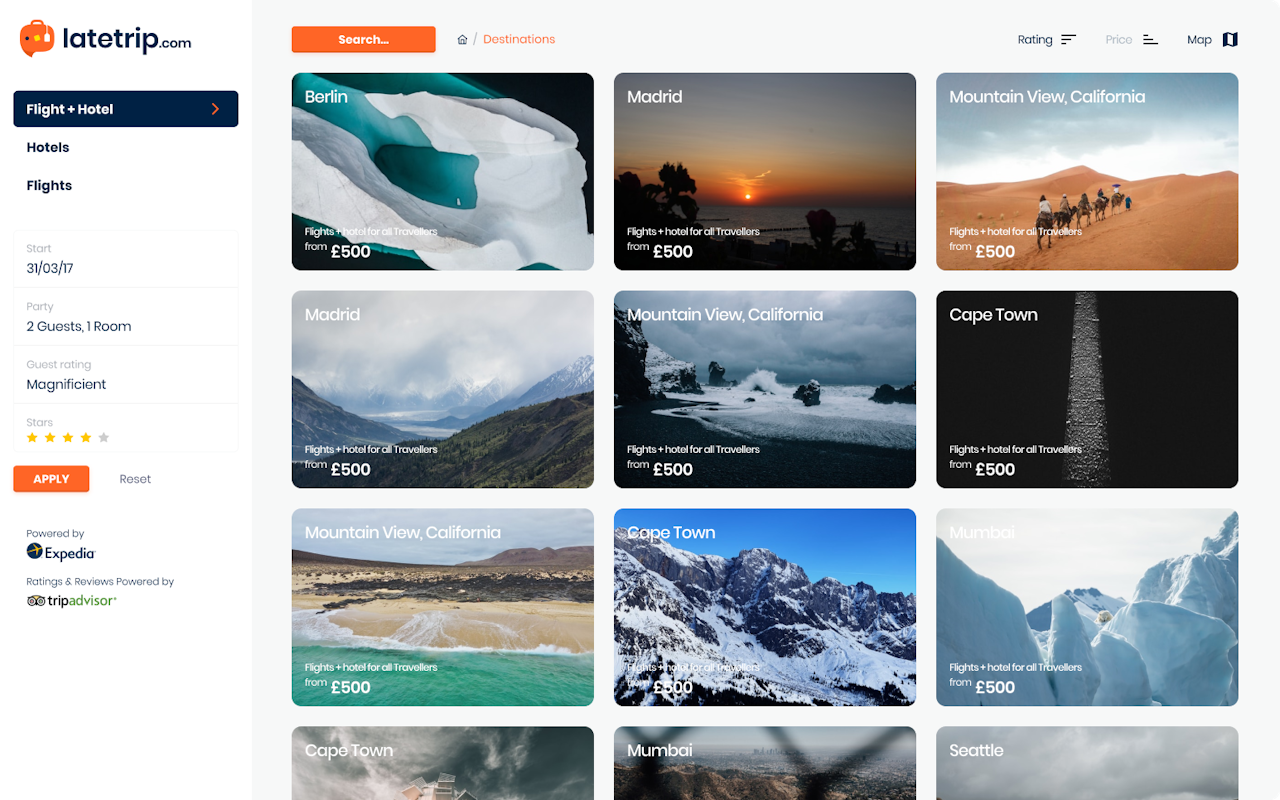1280x800 pixels.
Task: Click the orange Search... button
Action: tap(364, 40)
